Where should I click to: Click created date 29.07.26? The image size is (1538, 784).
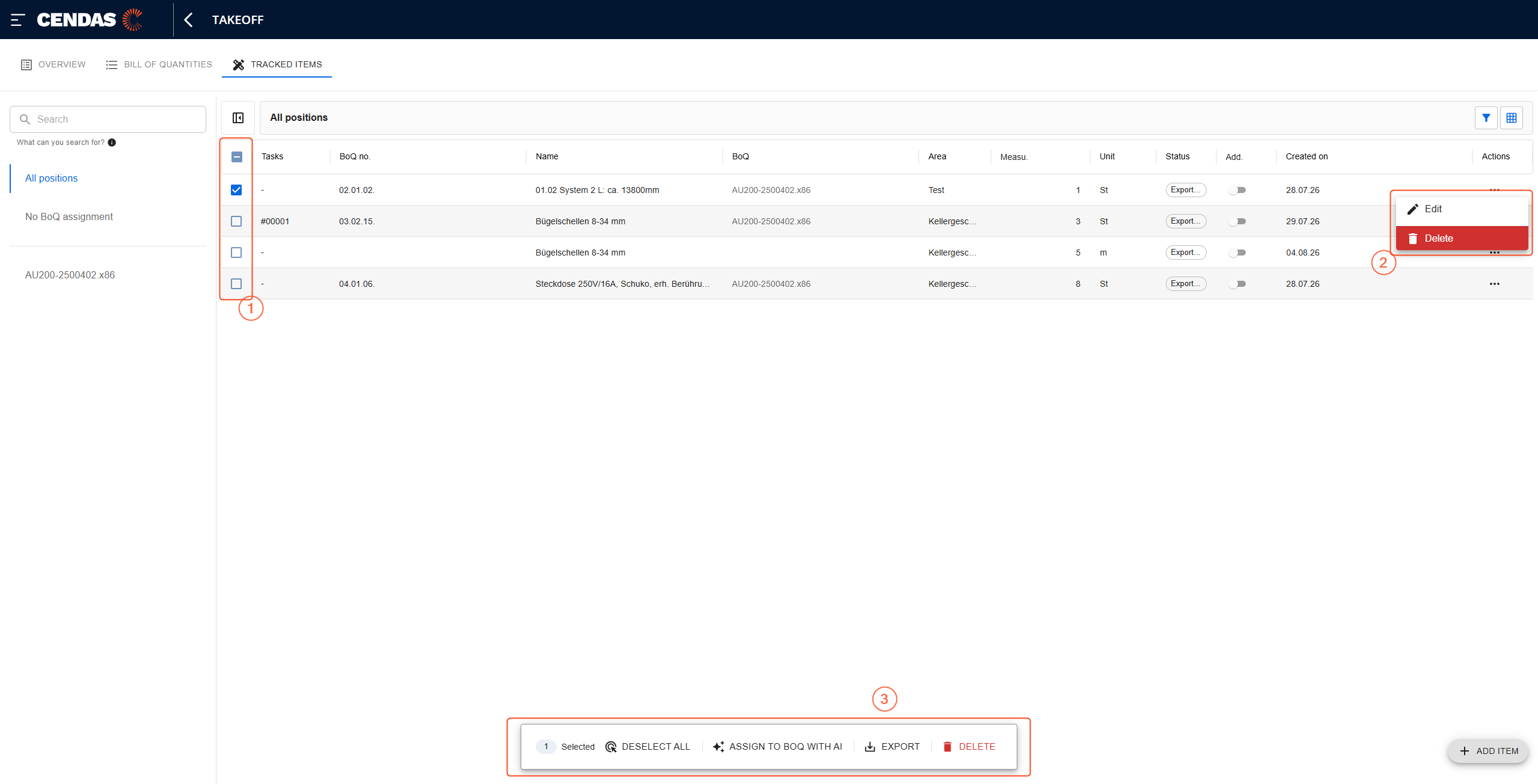[x=1302, y=221]
